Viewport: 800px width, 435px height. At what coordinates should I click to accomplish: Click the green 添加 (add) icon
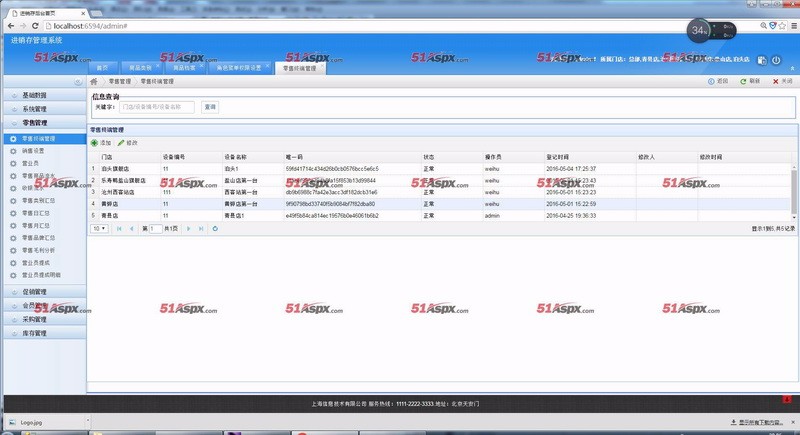click(x=94, y=143)
